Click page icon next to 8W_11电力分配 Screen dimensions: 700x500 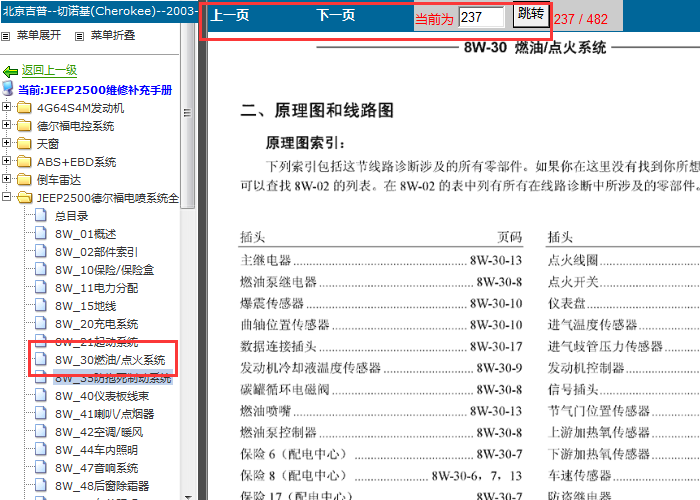point(41,287)
